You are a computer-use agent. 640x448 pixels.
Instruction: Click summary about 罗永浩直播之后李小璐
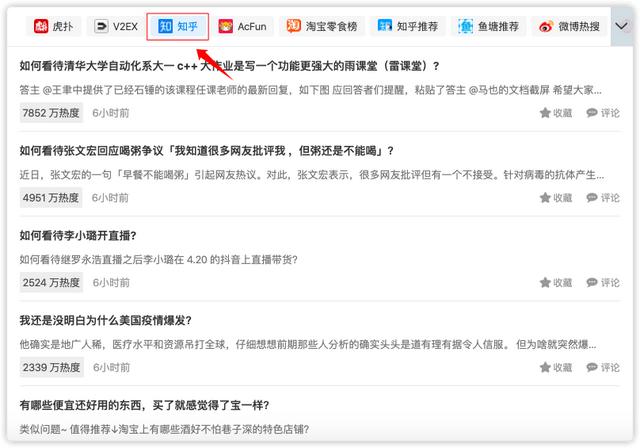tap(158, 259)
